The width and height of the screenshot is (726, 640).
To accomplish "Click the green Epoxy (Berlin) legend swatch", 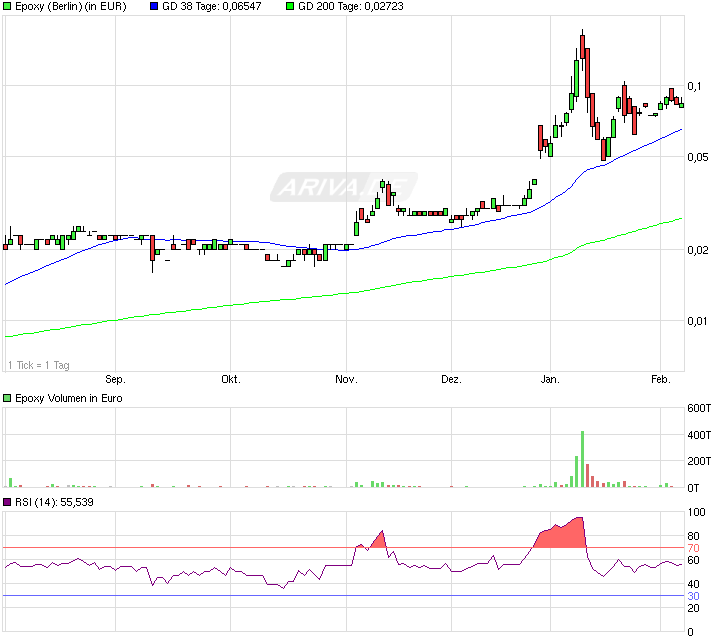I will (7, 6).
